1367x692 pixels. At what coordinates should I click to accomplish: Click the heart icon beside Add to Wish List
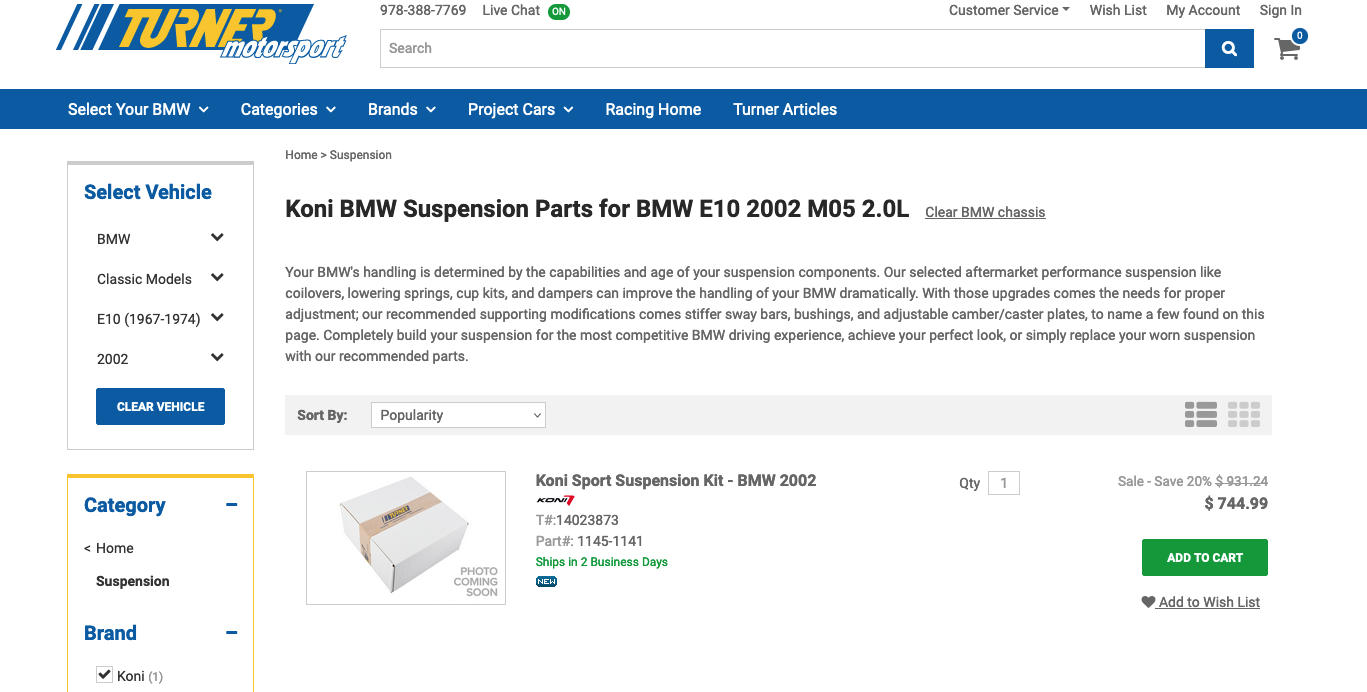point(1147,601)
